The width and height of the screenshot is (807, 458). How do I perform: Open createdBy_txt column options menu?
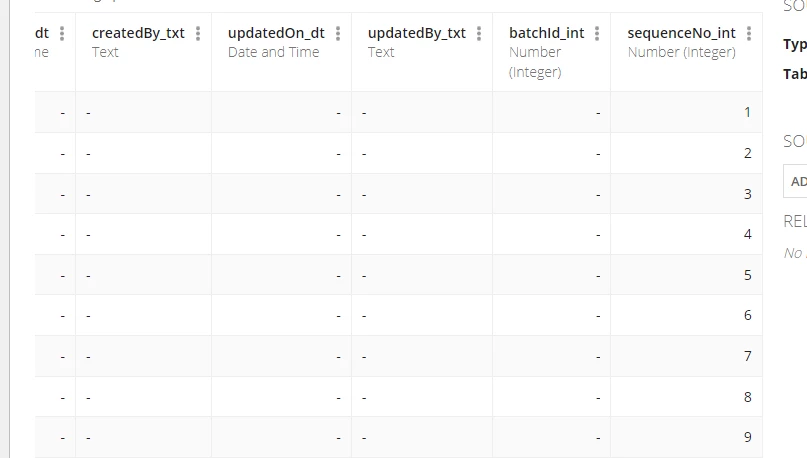click(x=198, y=33)
